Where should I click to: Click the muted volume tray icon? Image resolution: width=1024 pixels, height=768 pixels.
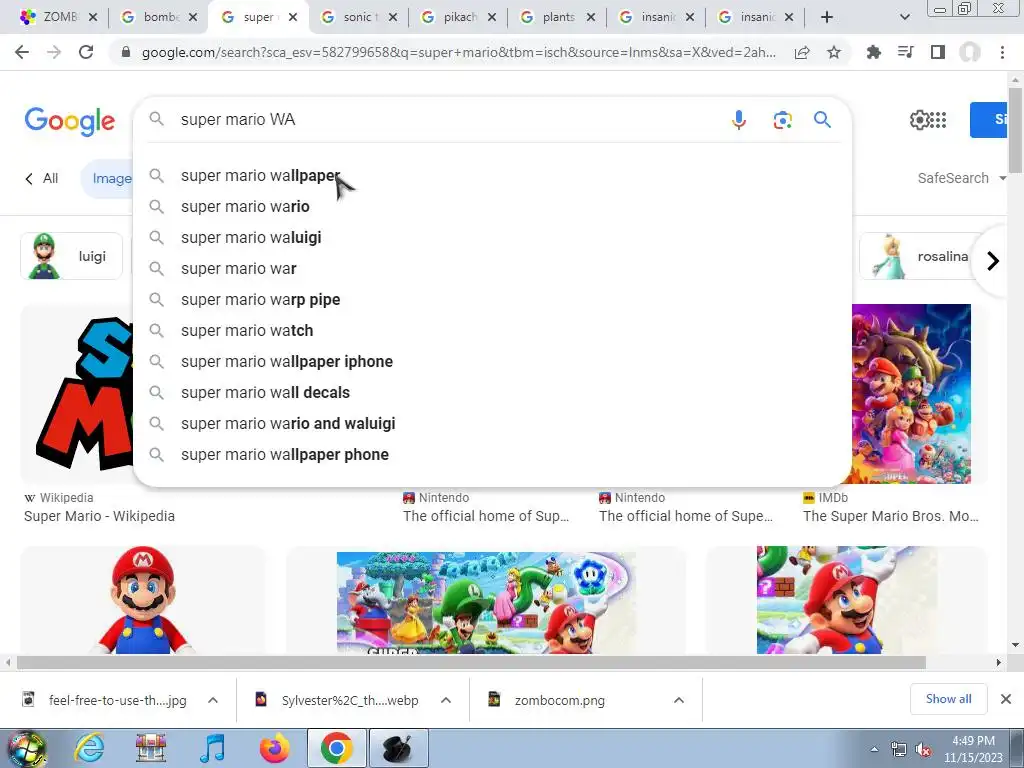pyautogui.click(x=923, y=750)
